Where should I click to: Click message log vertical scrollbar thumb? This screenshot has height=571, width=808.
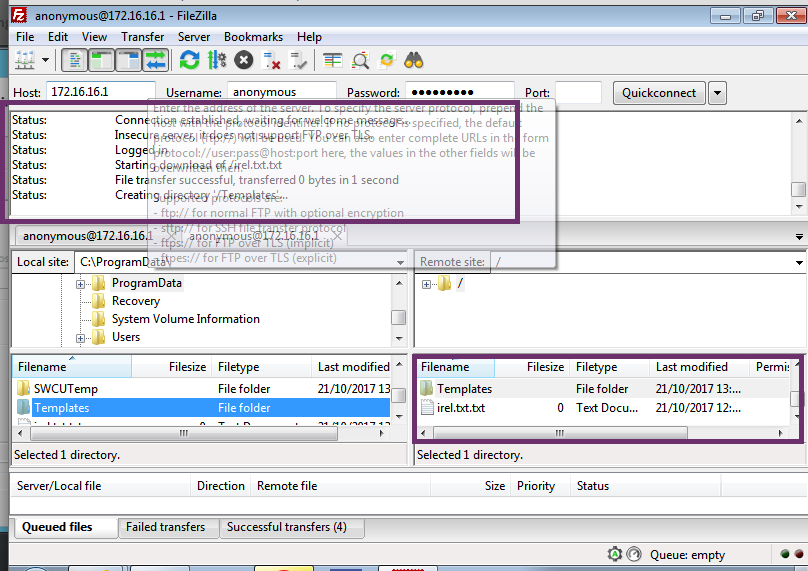click(x=798, y=189)
